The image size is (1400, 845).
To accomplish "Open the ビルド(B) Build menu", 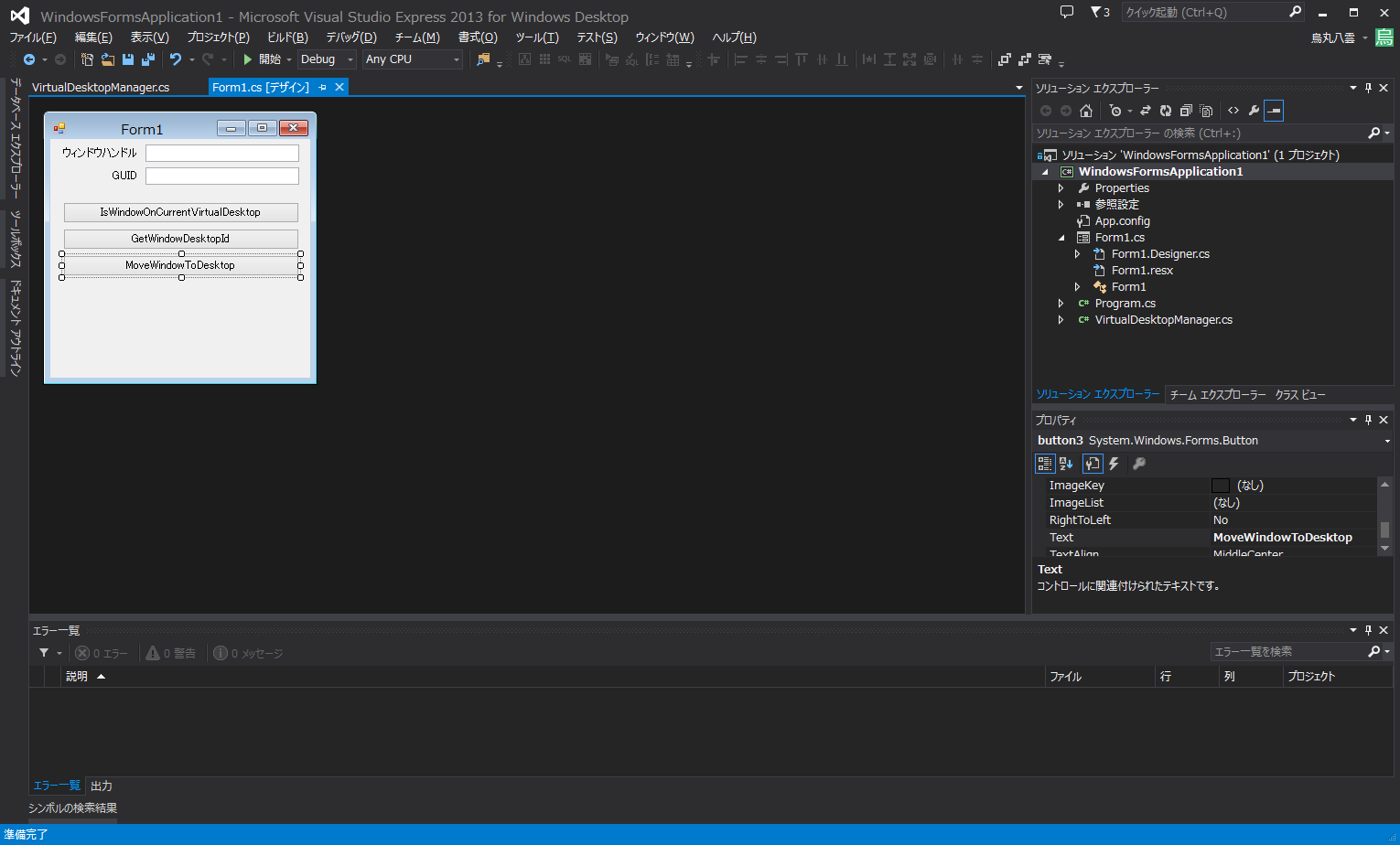I will click(287, 37).
